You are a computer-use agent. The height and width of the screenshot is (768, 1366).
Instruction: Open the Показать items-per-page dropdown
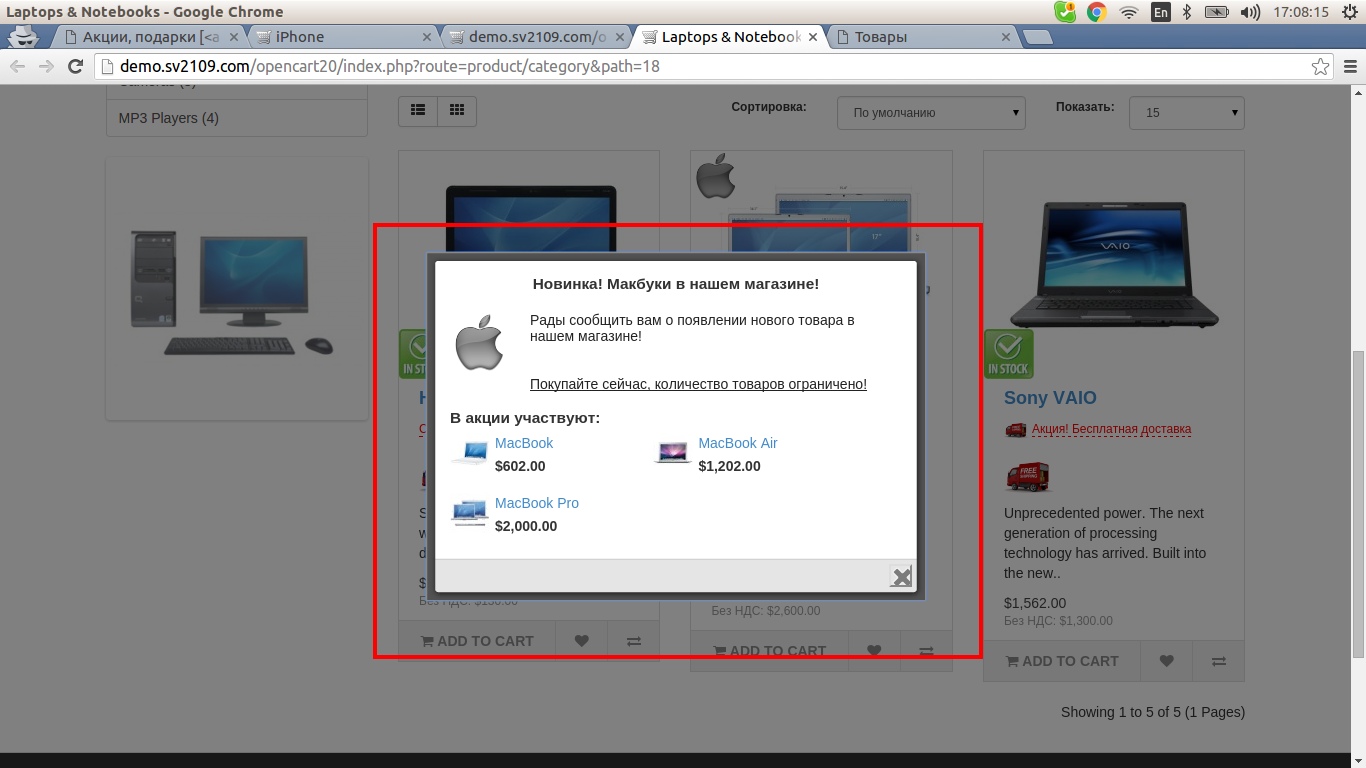[x=1186, y=113]
